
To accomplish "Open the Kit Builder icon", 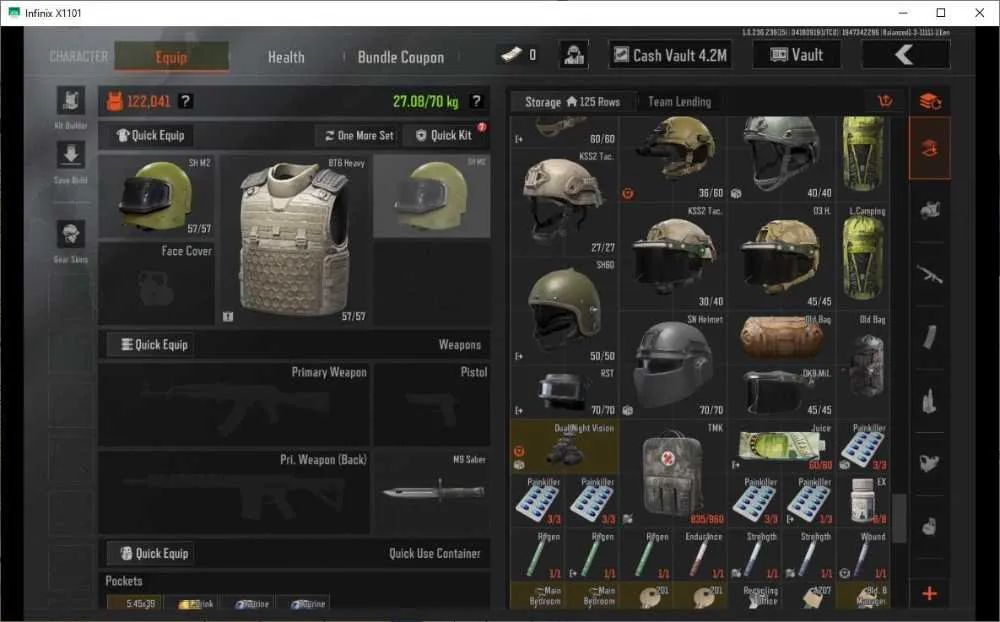I will coord(71,101).
